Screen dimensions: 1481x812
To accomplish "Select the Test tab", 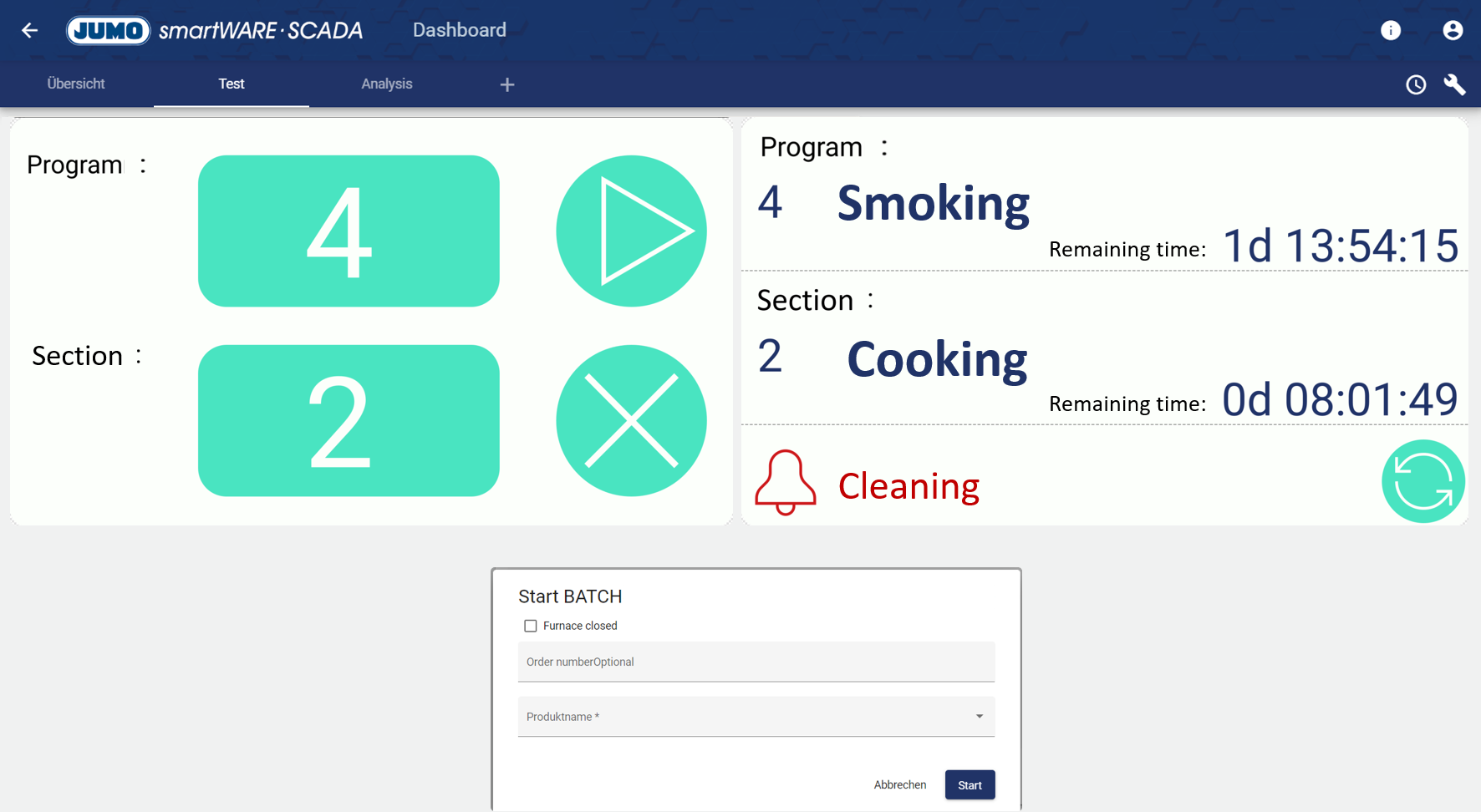I will click(232, 84).
